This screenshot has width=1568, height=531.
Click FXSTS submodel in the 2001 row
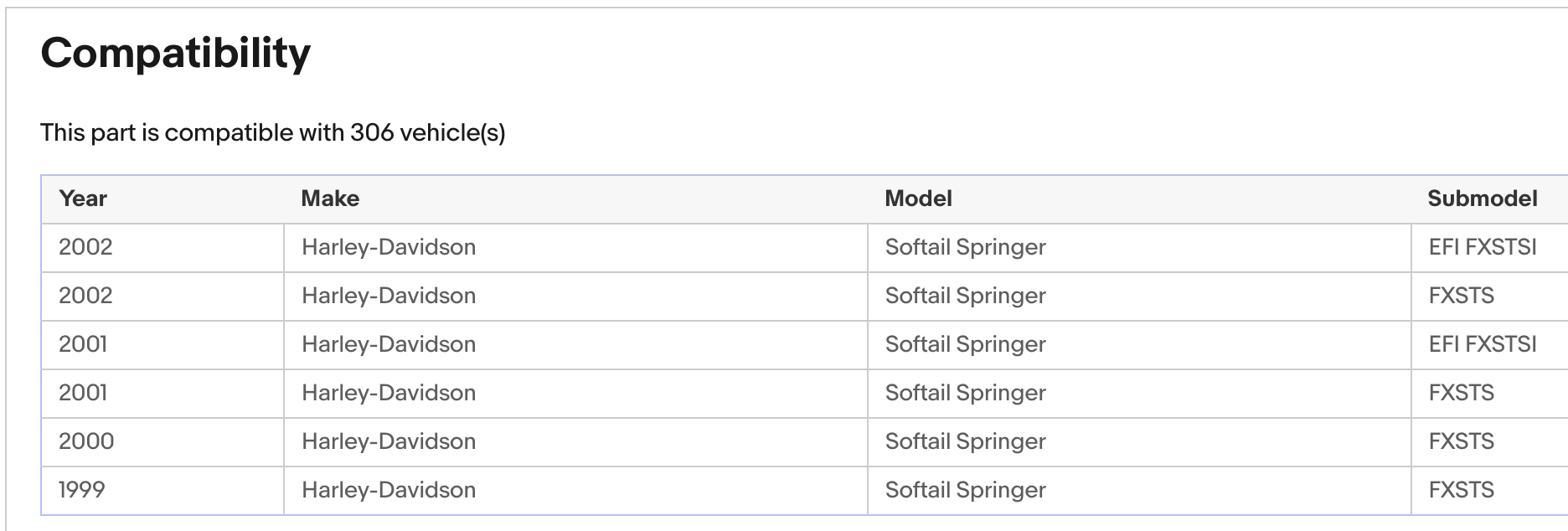[x=1461, y=393]
